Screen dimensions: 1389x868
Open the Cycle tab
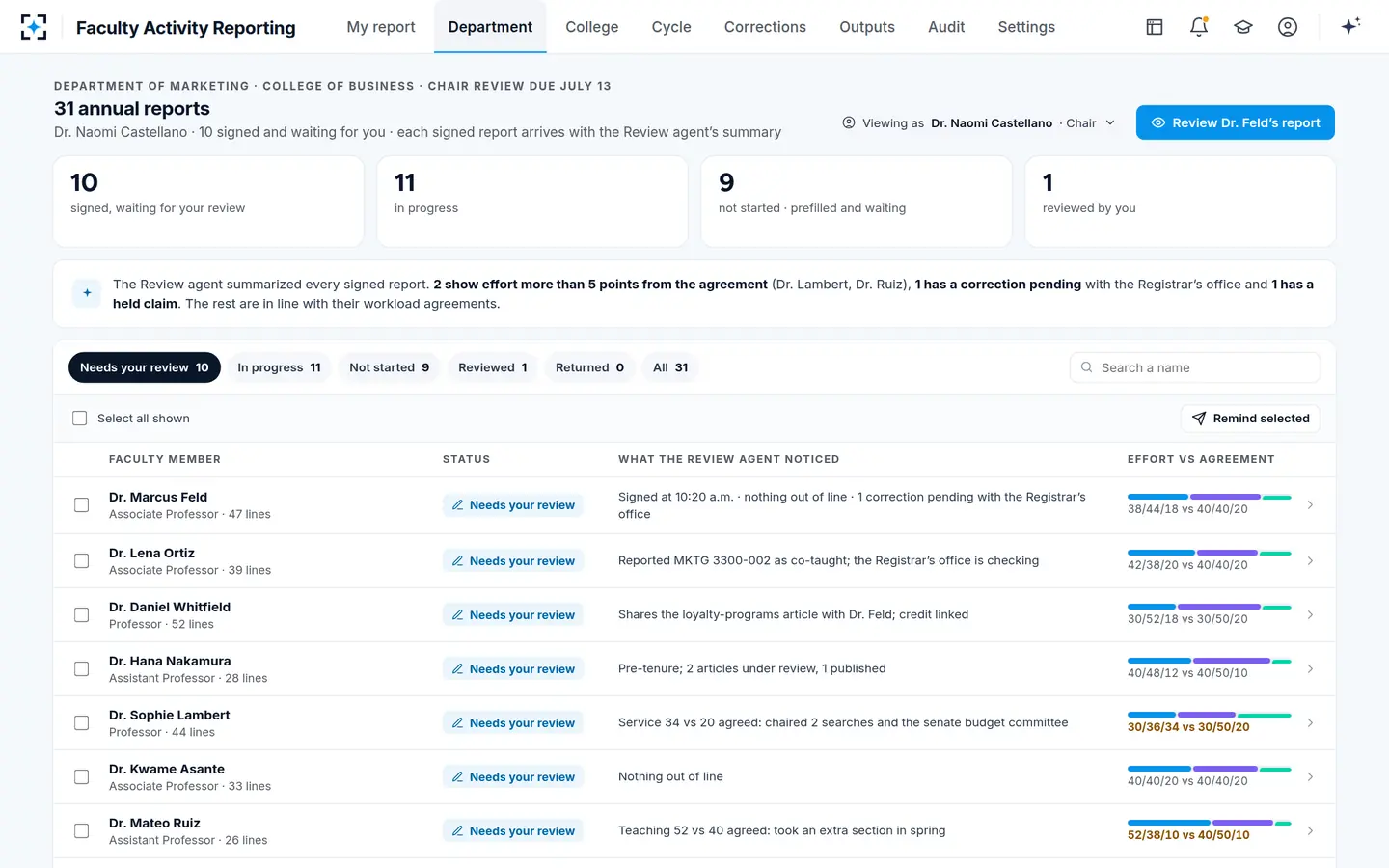[671, 27]
